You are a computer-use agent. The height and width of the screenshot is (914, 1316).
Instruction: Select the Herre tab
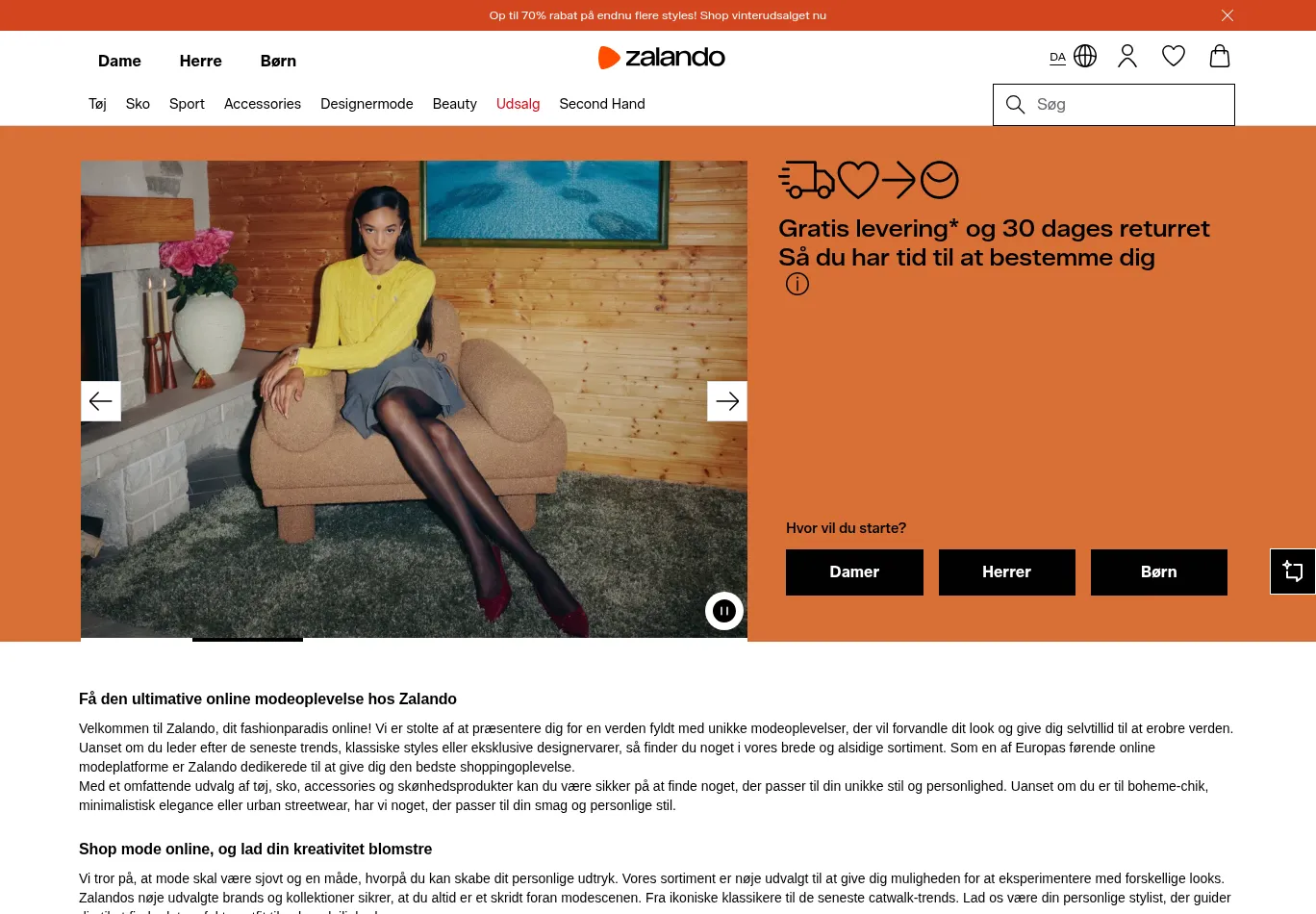point(200,61)
